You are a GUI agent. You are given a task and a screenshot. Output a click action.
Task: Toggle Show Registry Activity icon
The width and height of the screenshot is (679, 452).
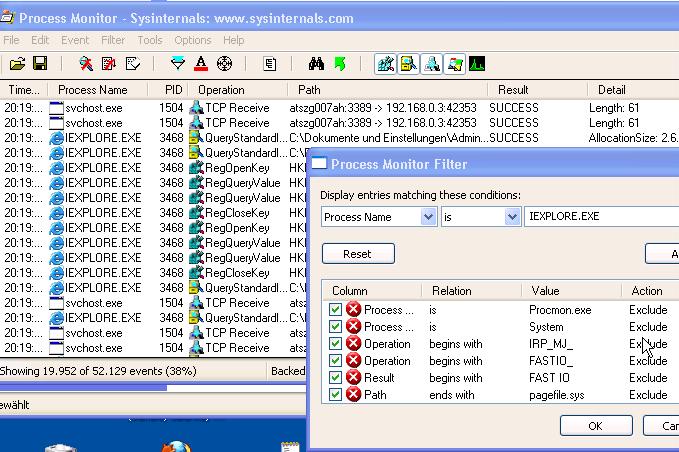coord(385,64)
